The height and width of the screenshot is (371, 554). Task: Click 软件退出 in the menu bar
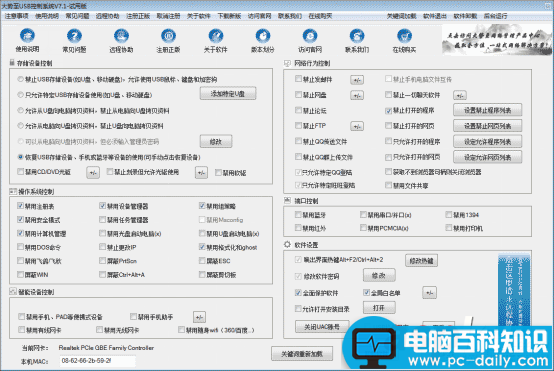click(435, 16)
